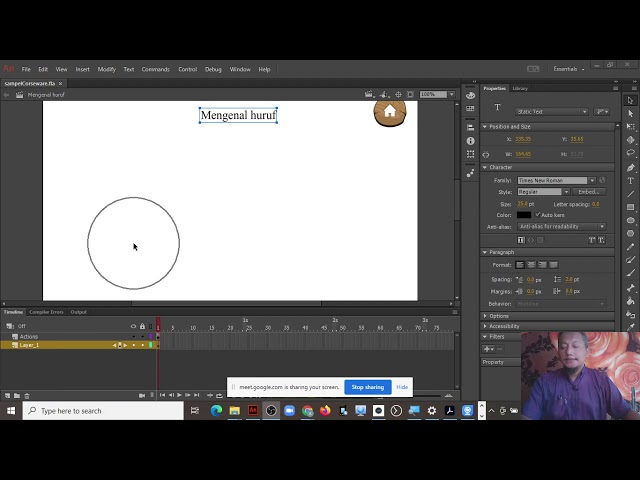Open the Motion Presets panel icon
This screenshot has height=480, width=640.
click(470, 173)
